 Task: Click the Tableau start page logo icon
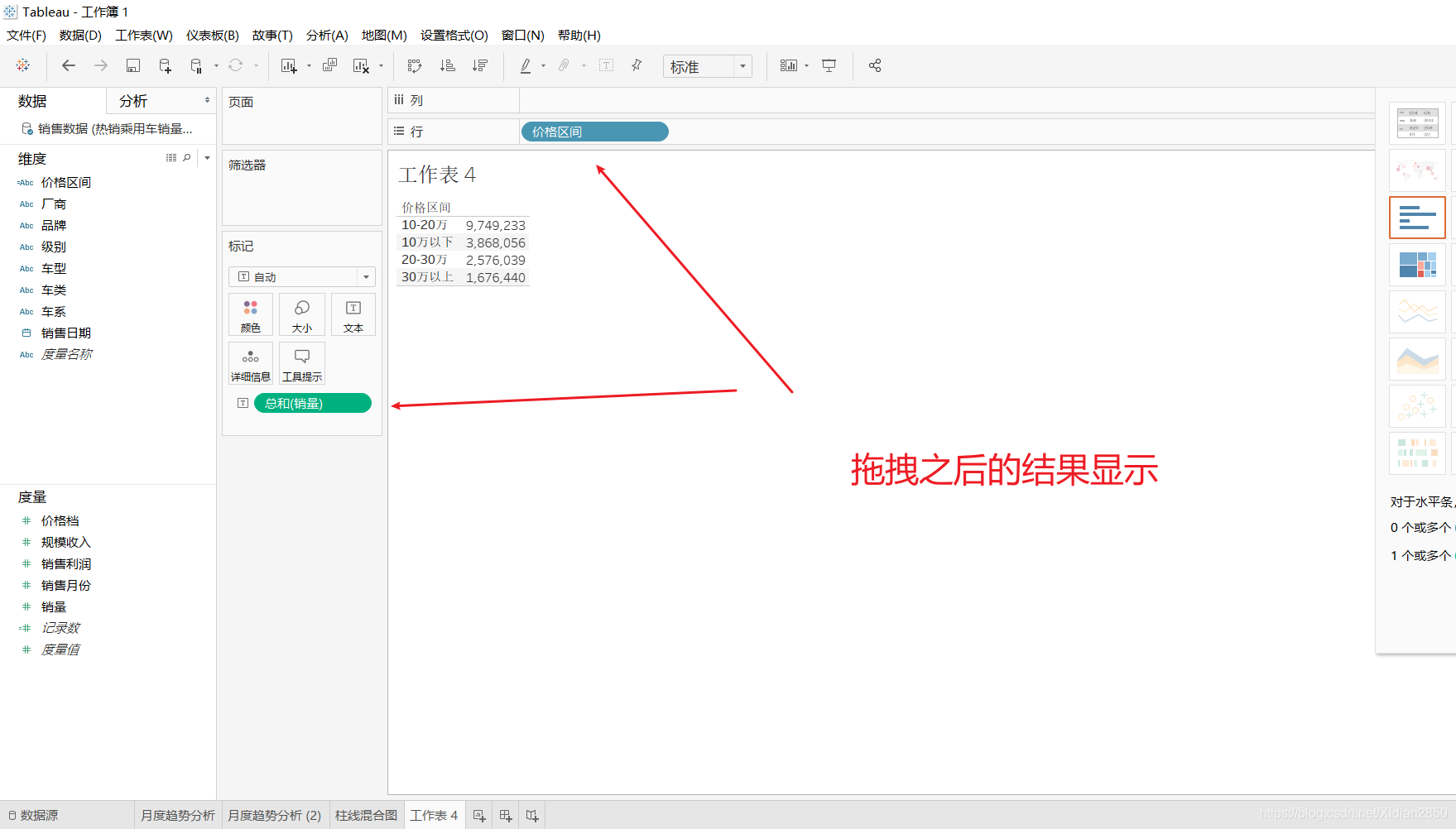23,65
